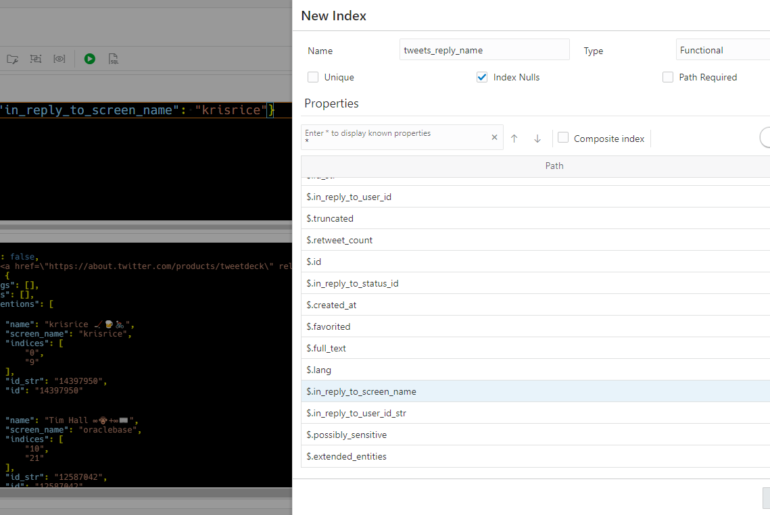
Task: Select the $.created_at path row
Action: tap(535, 305)
